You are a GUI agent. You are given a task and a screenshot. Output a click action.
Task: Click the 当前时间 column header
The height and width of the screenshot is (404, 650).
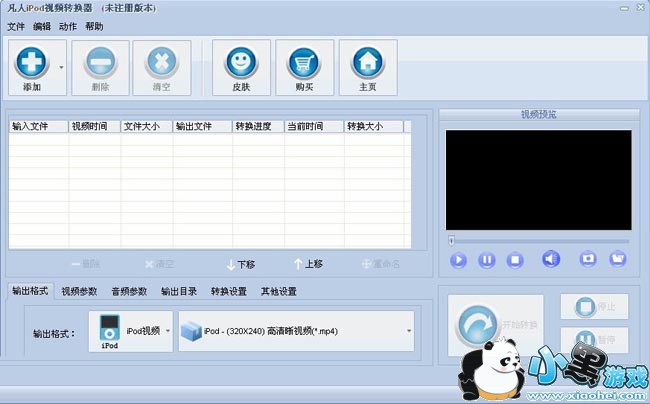coord(314,126)
